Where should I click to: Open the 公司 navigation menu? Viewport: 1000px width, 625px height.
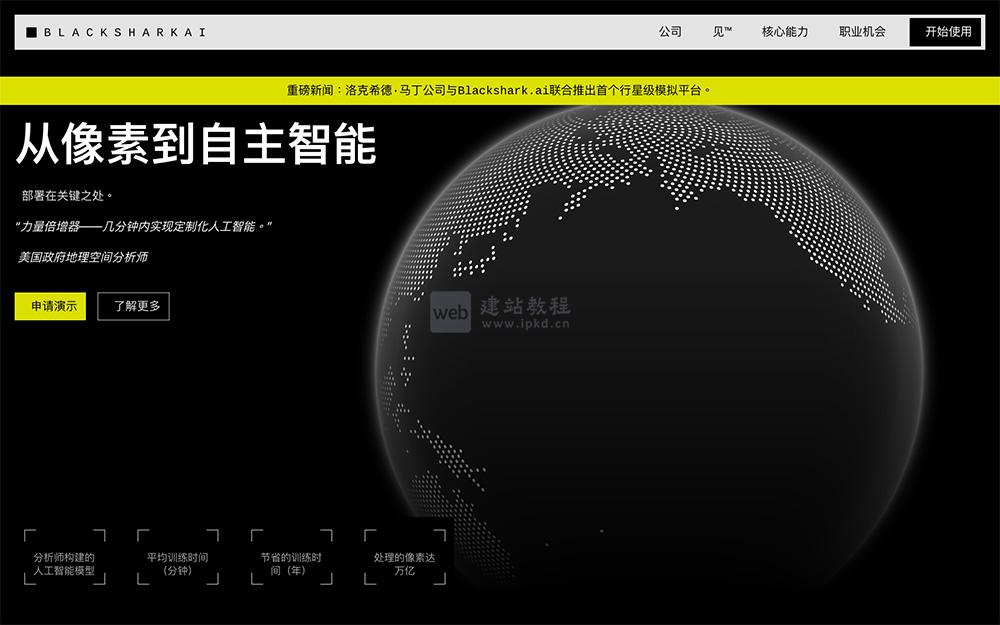coord(669,32)
